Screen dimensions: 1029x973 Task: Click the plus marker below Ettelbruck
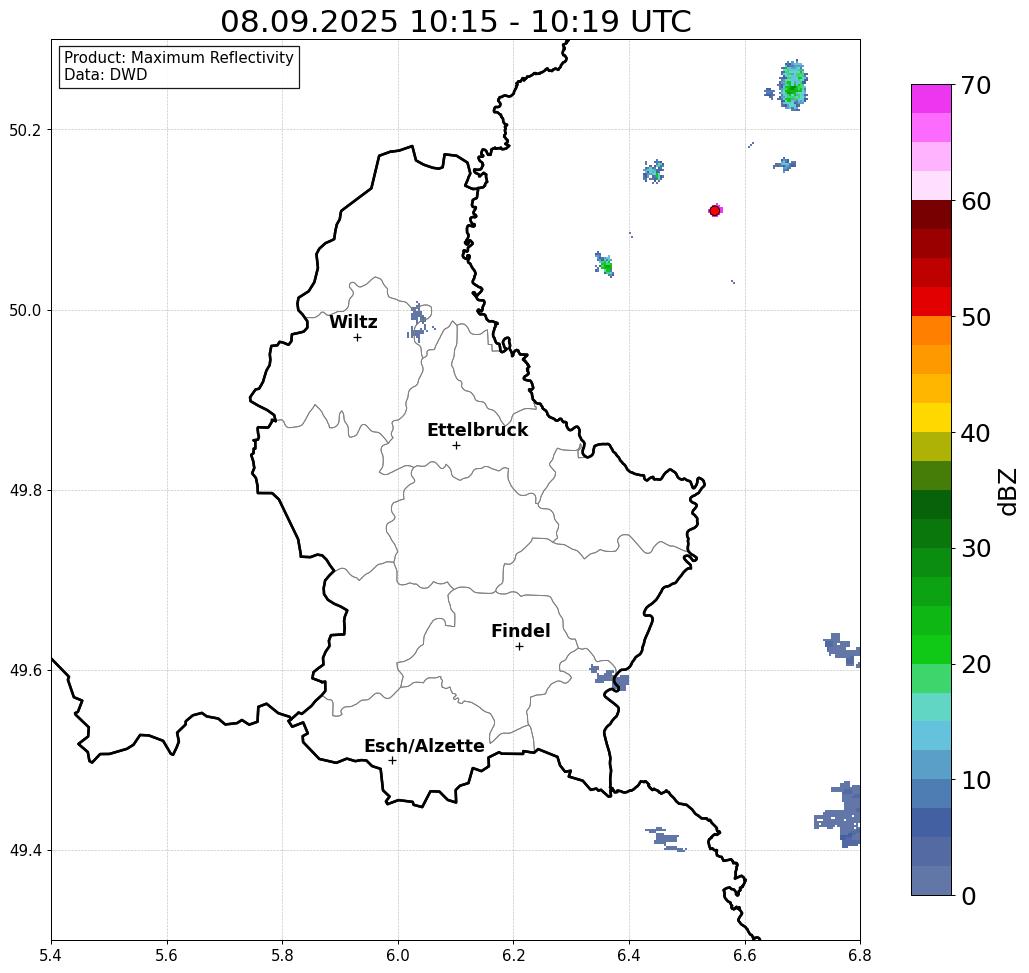click(456, 445)
